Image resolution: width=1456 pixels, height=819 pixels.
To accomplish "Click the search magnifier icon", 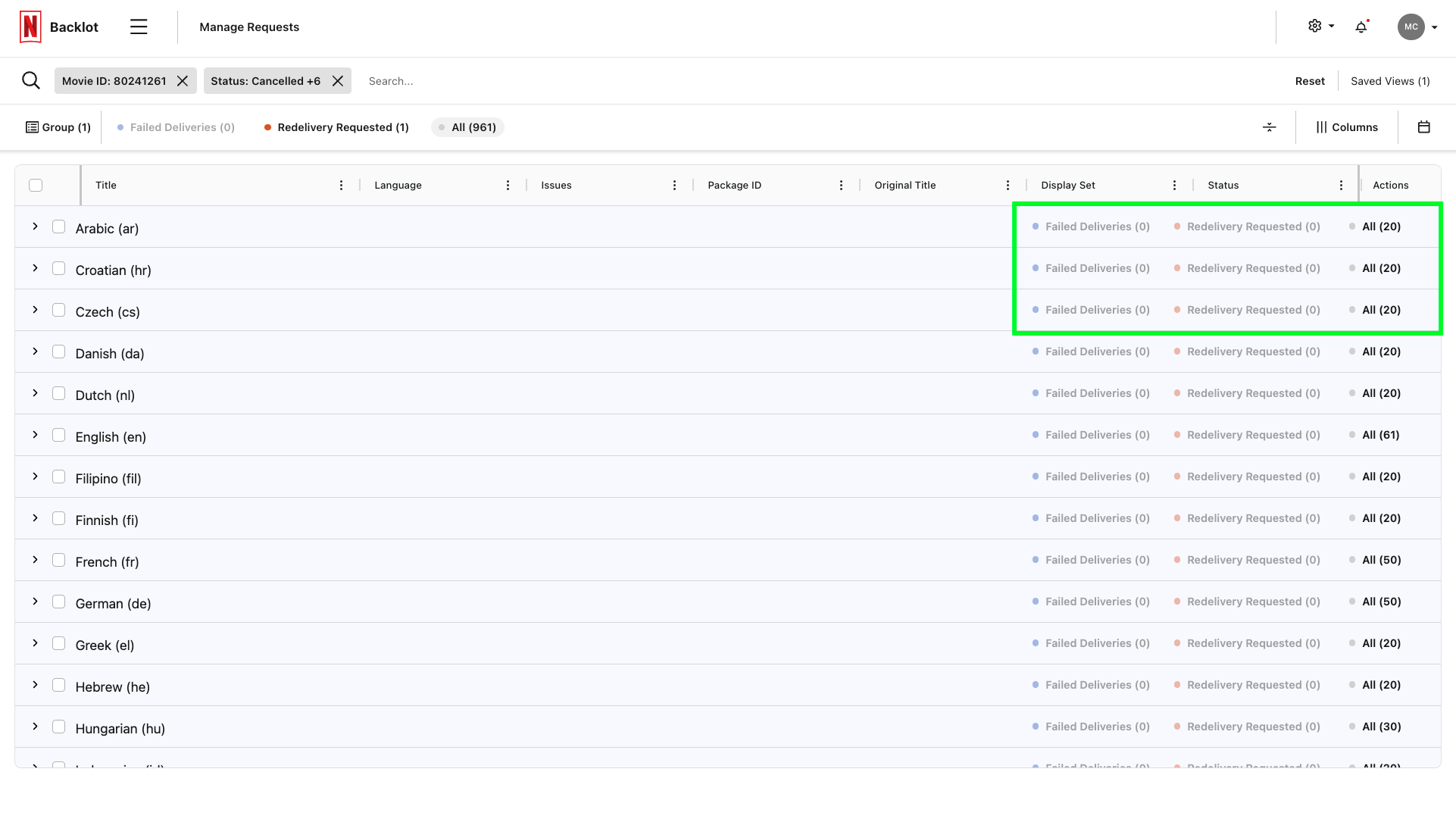I will point(31,81).
